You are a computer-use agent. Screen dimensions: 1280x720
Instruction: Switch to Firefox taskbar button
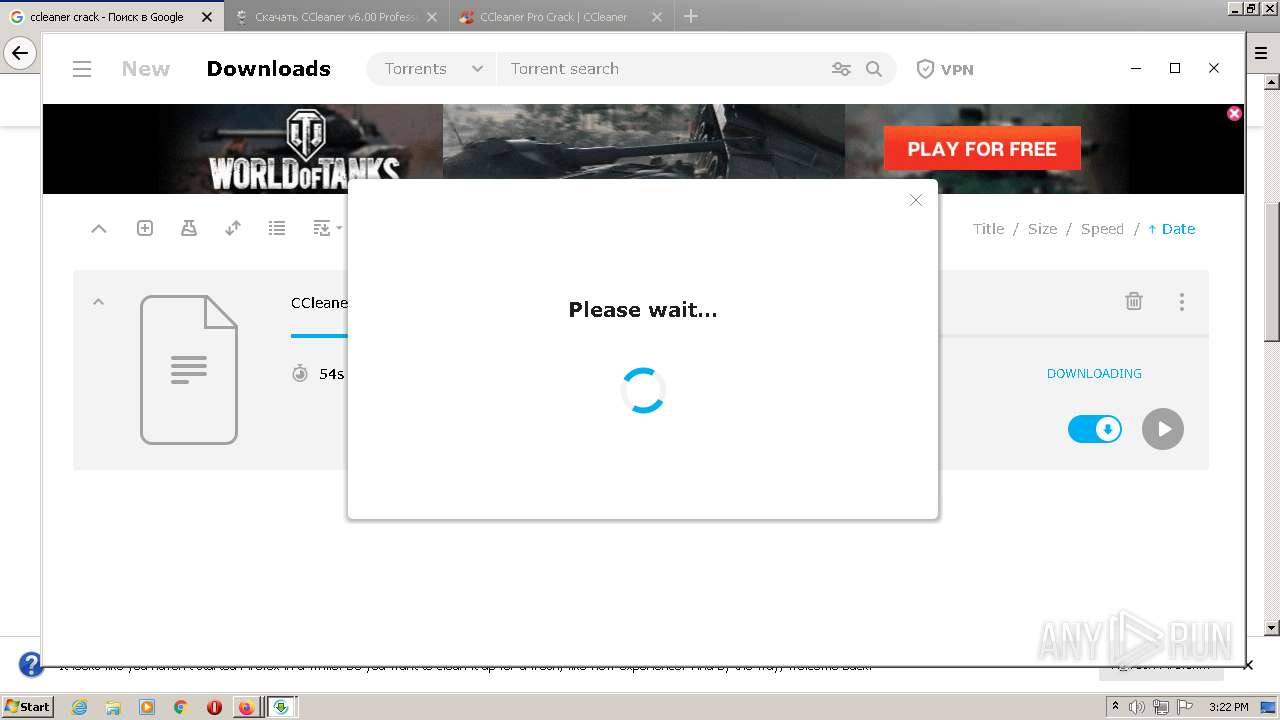tap(246, 707)
